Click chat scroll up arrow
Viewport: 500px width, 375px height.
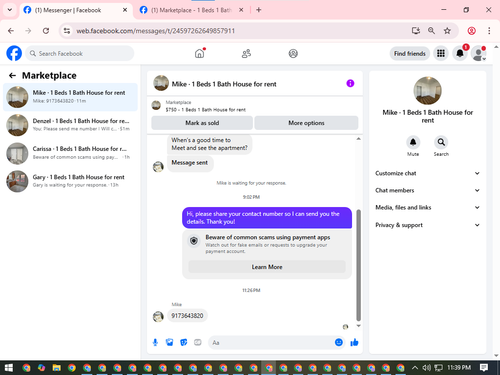click(359, 139)
